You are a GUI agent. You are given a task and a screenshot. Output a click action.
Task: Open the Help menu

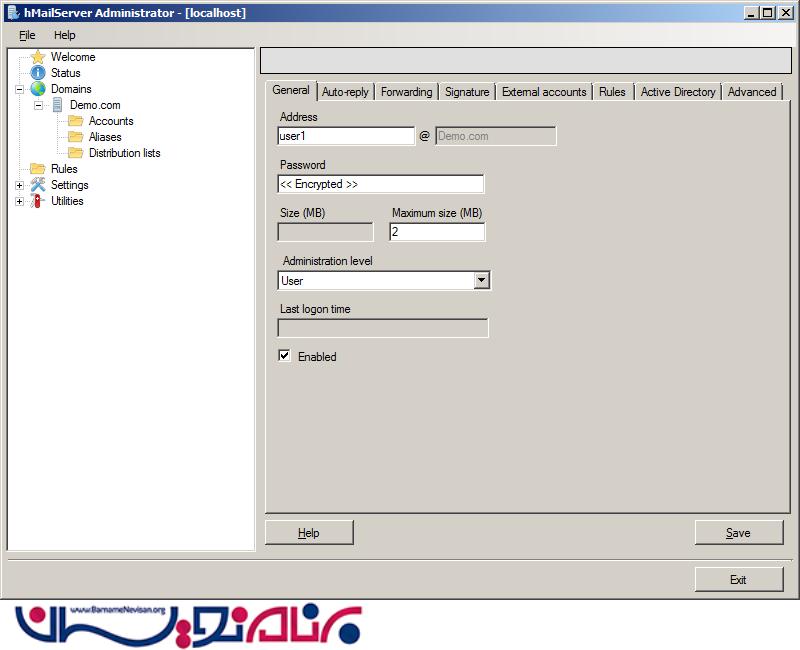pyautogui.click(x=65, y=35)
